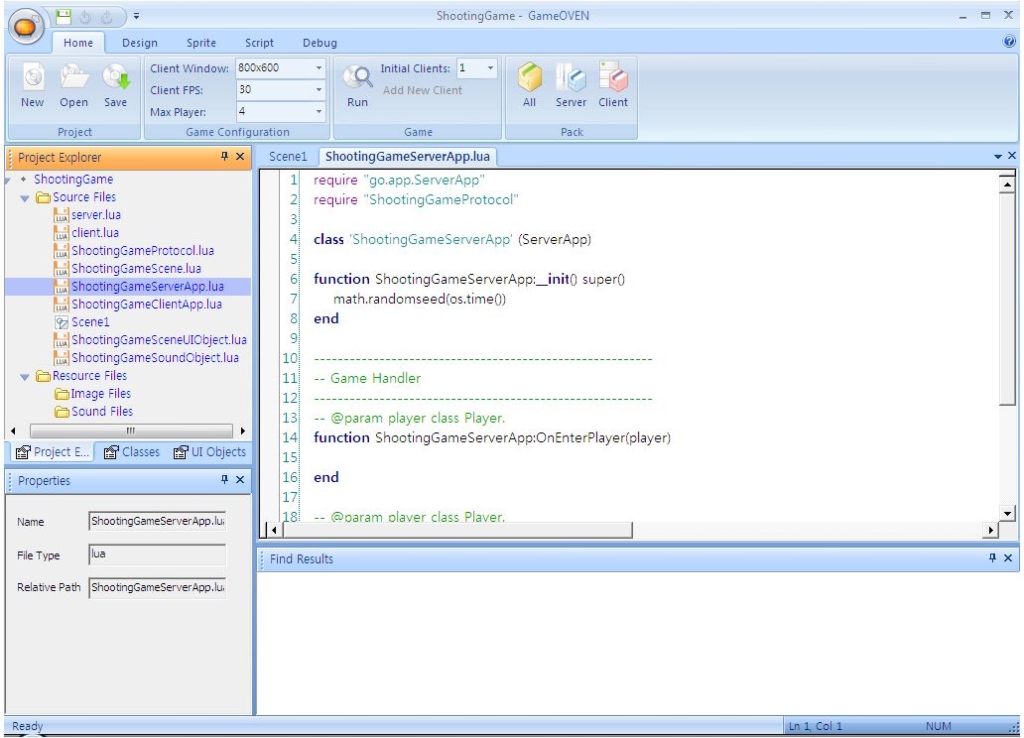
Task: Pin the Properties panel
Action: pos(224,479)
